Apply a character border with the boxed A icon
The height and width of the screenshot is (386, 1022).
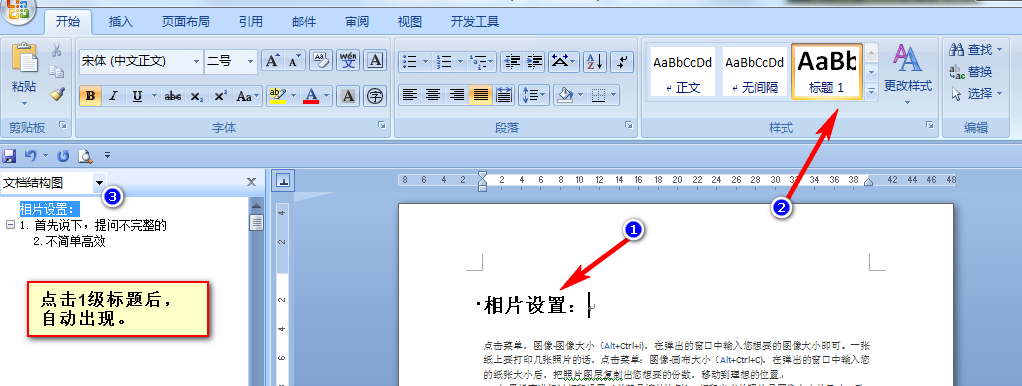[x=374, y=61]
